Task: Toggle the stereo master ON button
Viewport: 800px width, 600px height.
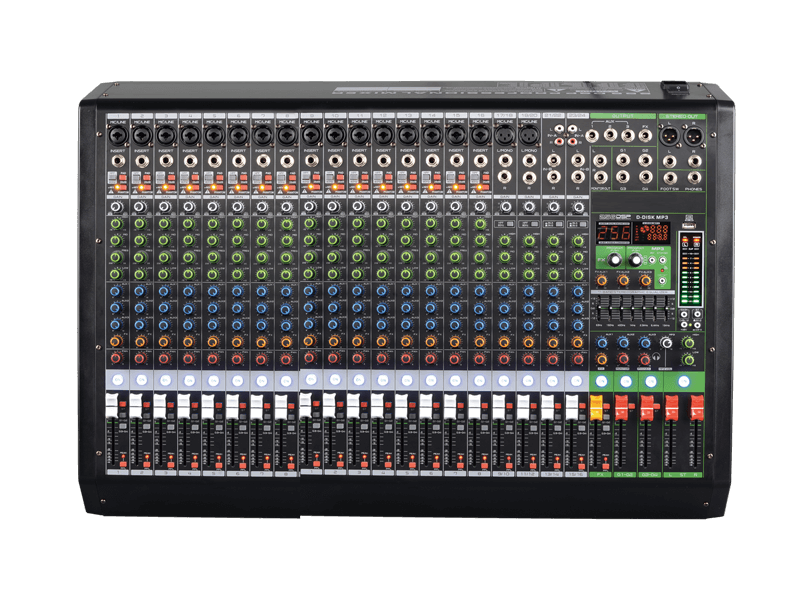Action: coord(684,381)
